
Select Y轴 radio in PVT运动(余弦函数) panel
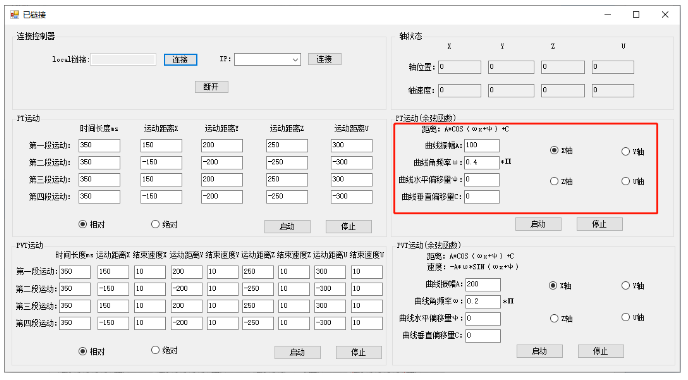point(633,286)
